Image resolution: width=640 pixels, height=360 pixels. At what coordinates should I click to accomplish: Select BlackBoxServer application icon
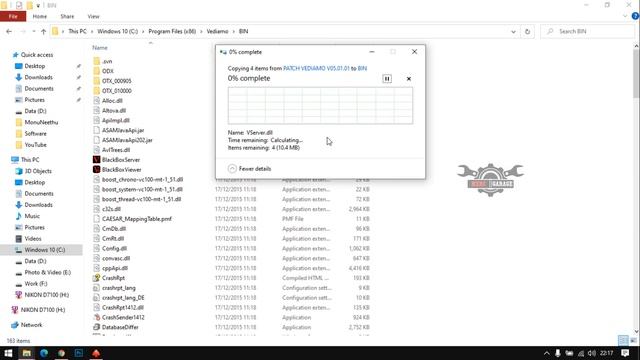pos(96,160)
